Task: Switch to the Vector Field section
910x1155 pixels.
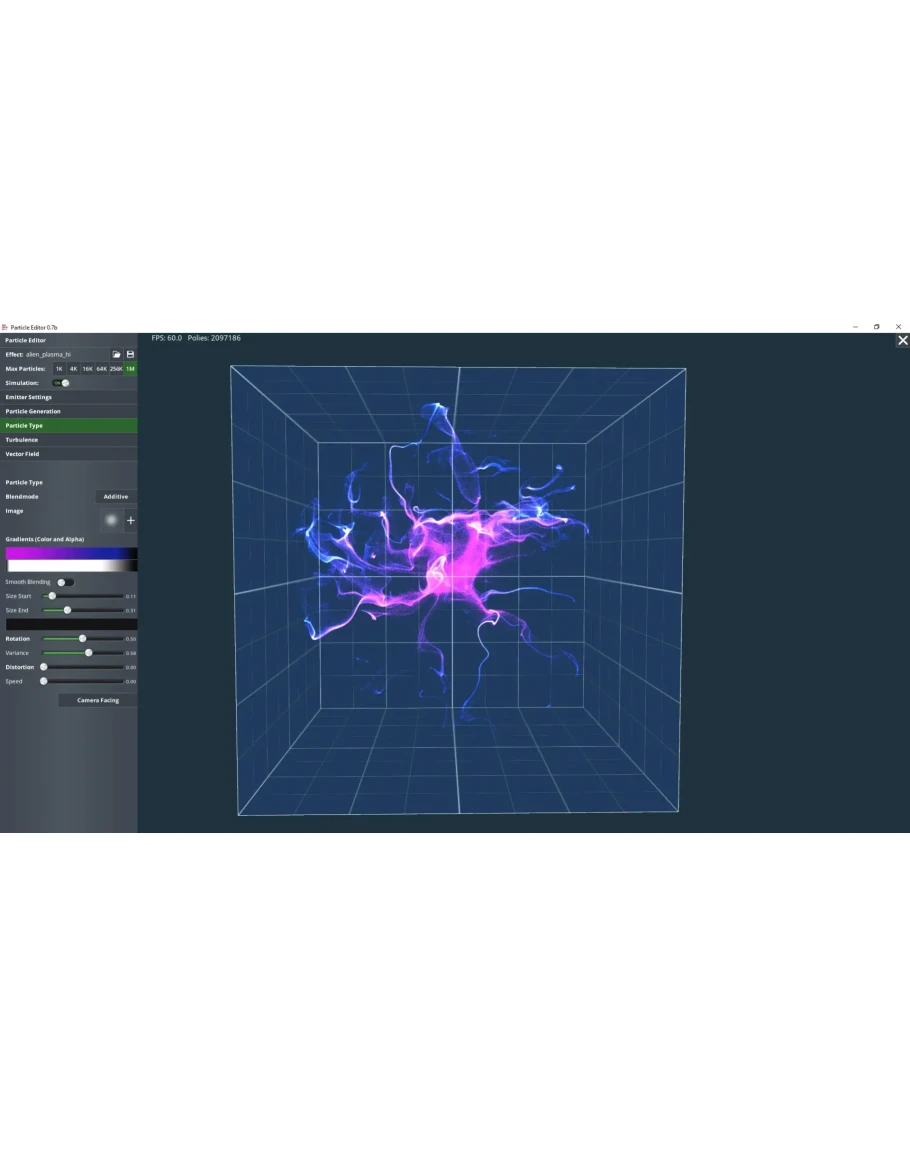Action: [69, 454]
